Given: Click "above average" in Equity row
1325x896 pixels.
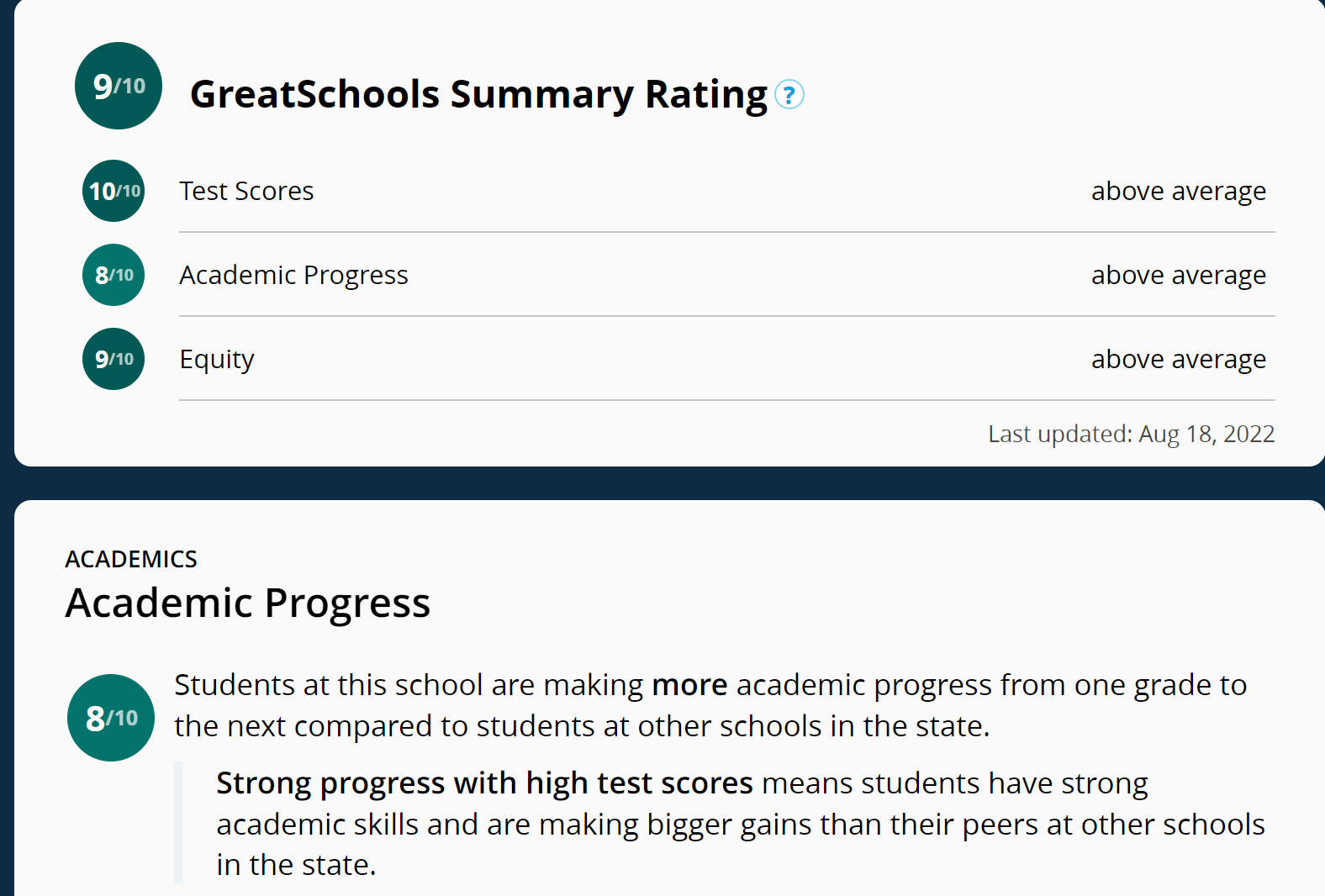Looking at the screenshot, I should (1178, 360).
